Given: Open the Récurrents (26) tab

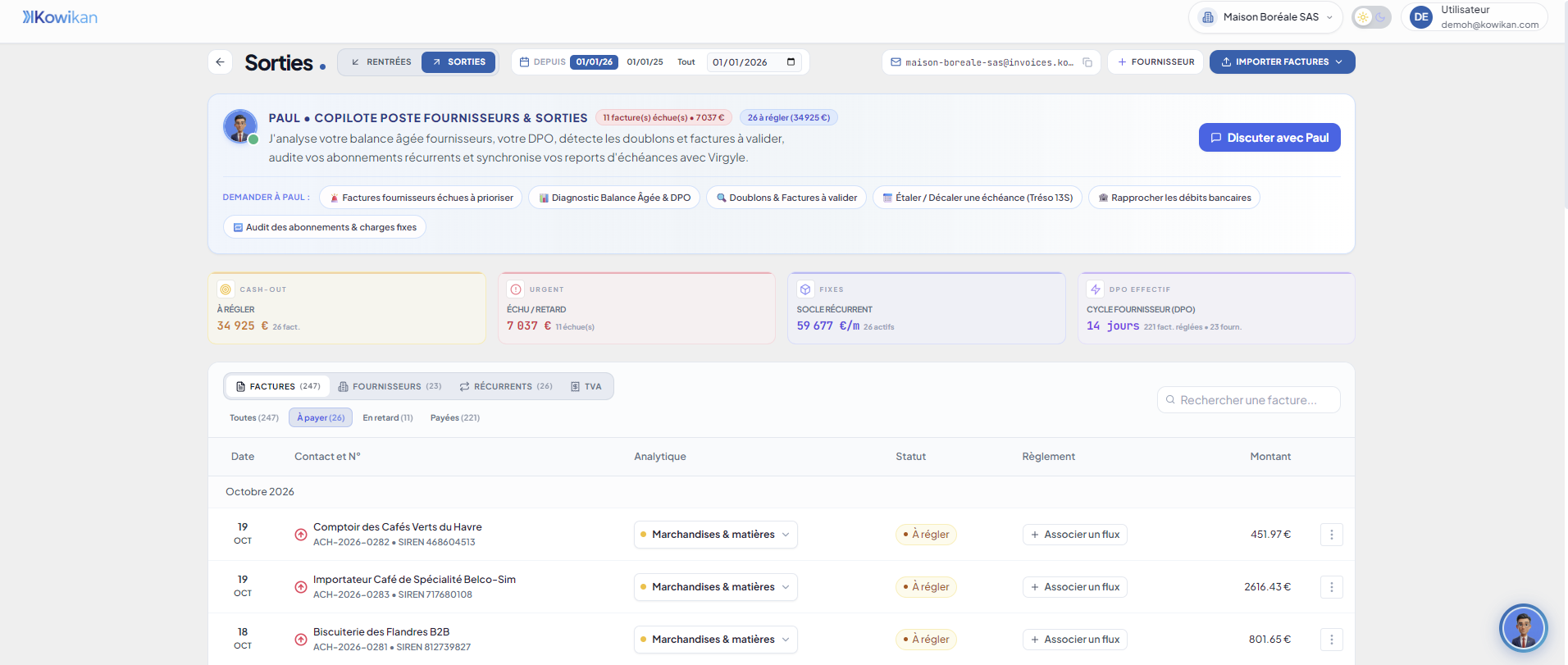Looking at the screenshot, I should 506,386.
